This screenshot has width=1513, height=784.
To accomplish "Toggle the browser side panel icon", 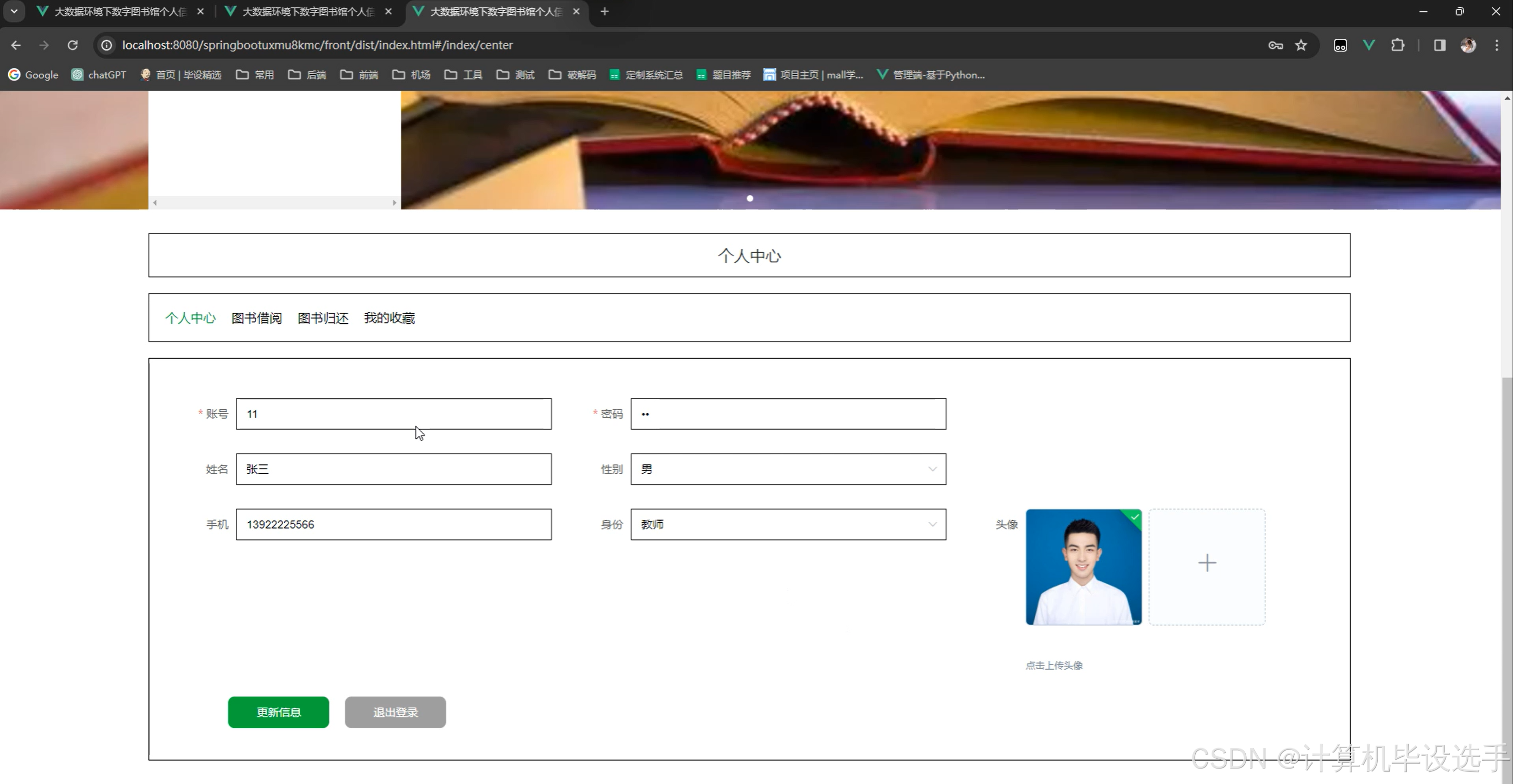I will (x=1439, y=45).
